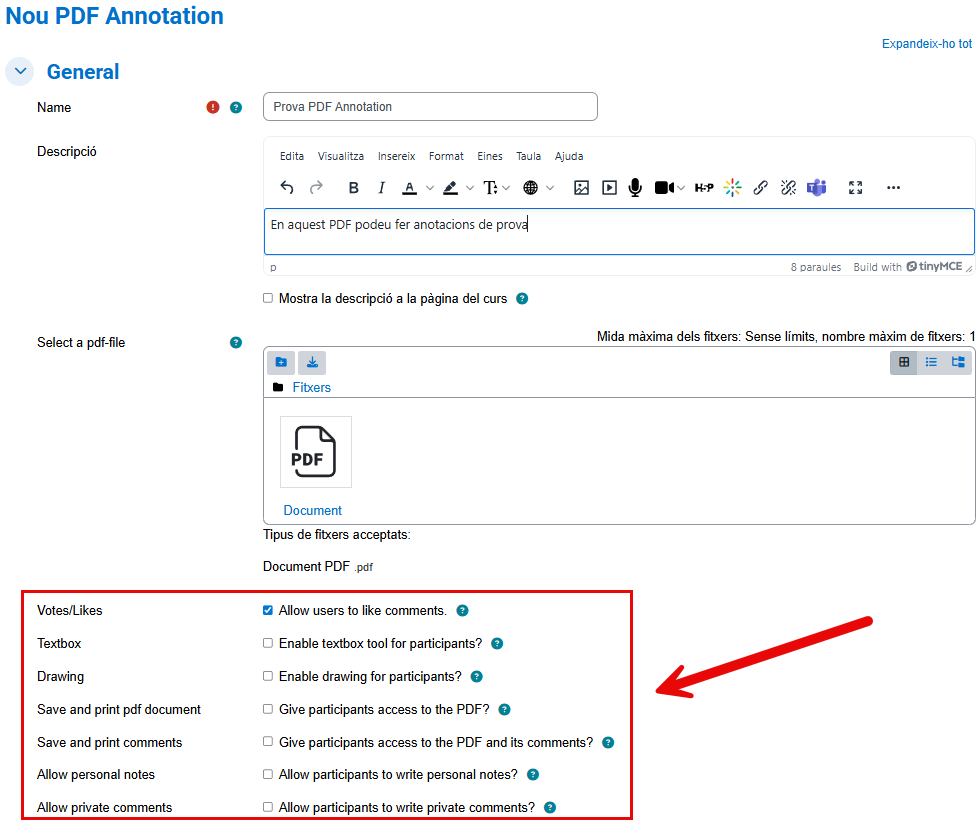Allow participants to write personal notes
The height and width of the screenshot is (828, 978).
tap(268, 774)
